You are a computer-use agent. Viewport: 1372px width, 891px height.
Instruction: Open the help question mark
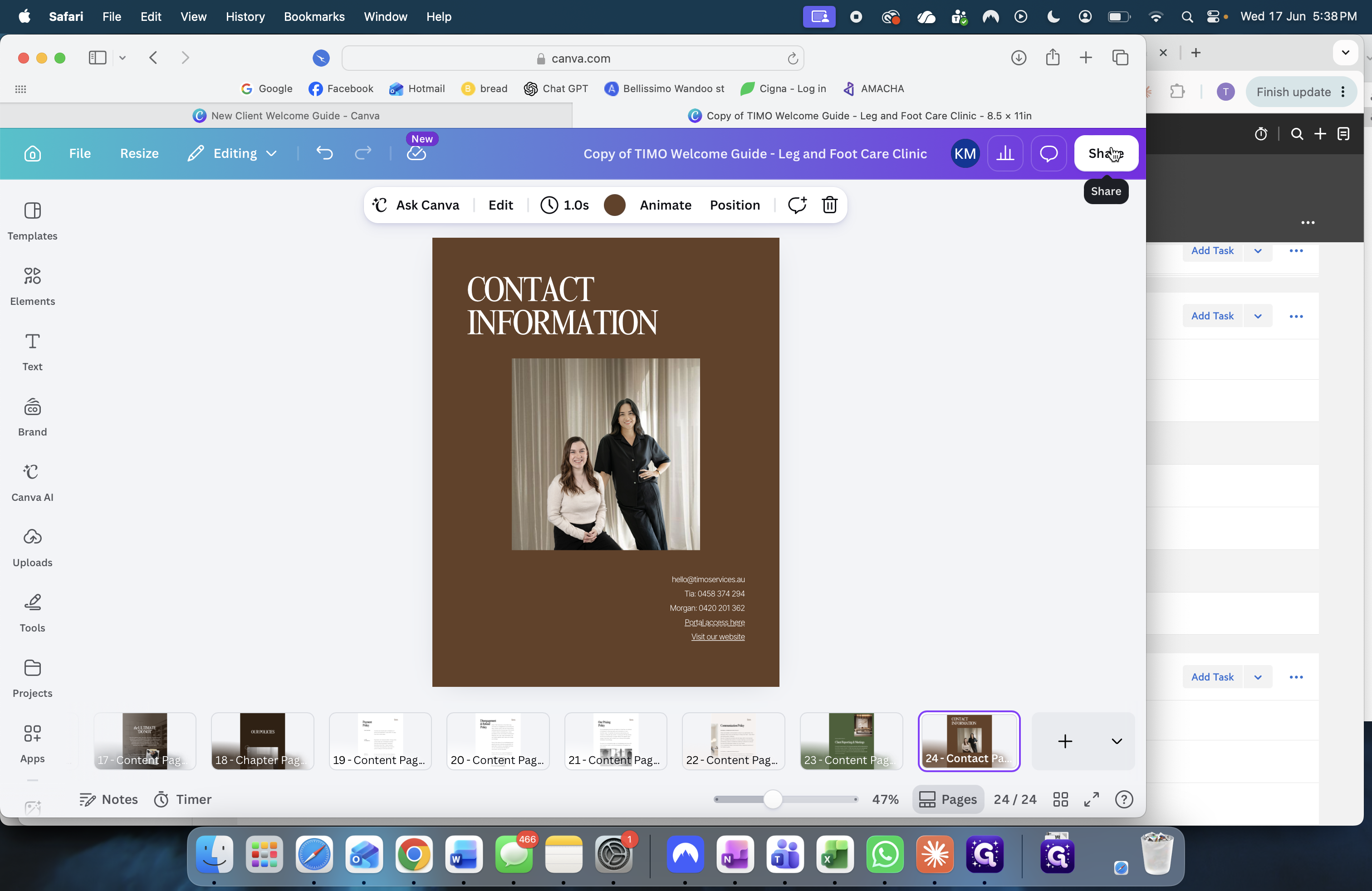[x=1124, y=799]
